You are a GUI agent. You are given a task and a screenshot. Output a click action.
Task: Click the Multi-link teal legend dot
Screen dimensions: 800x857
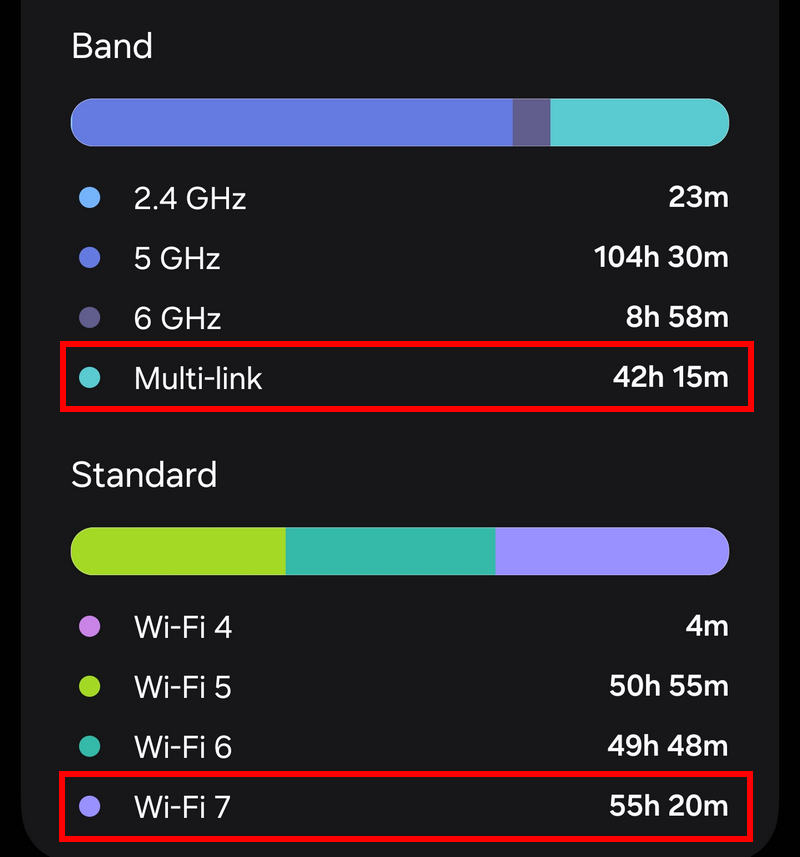[90, 378]
